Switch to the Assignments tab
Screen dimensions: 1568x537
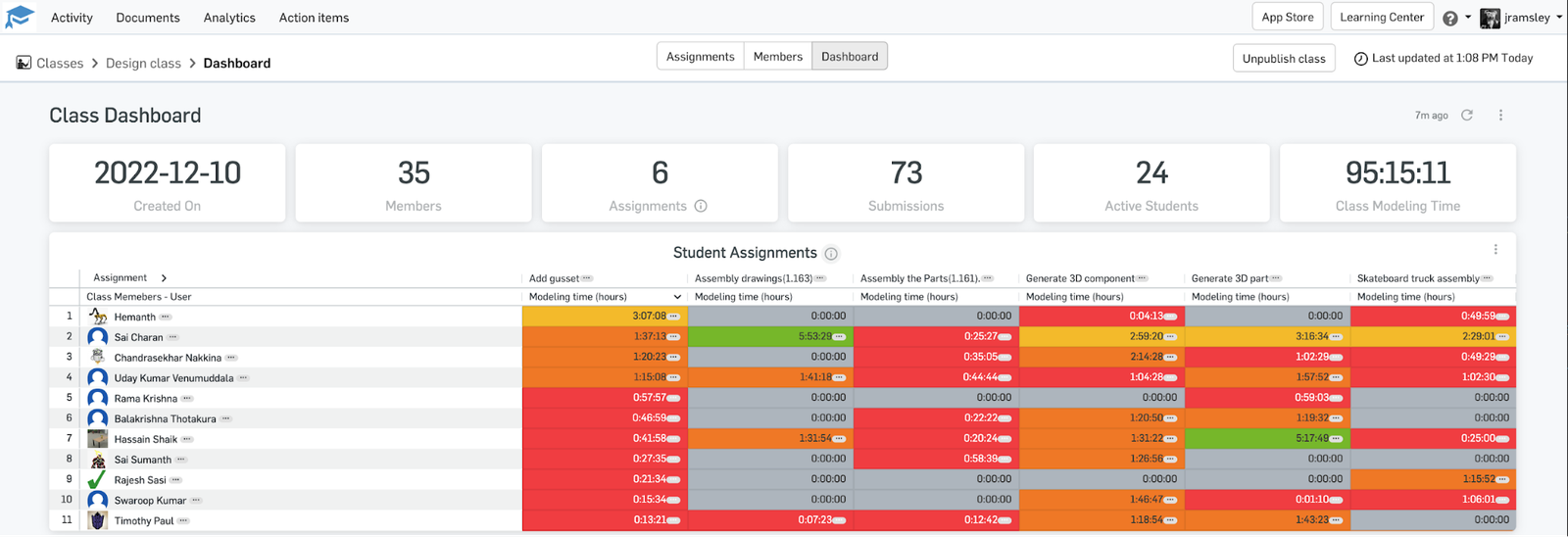point(700,57)
